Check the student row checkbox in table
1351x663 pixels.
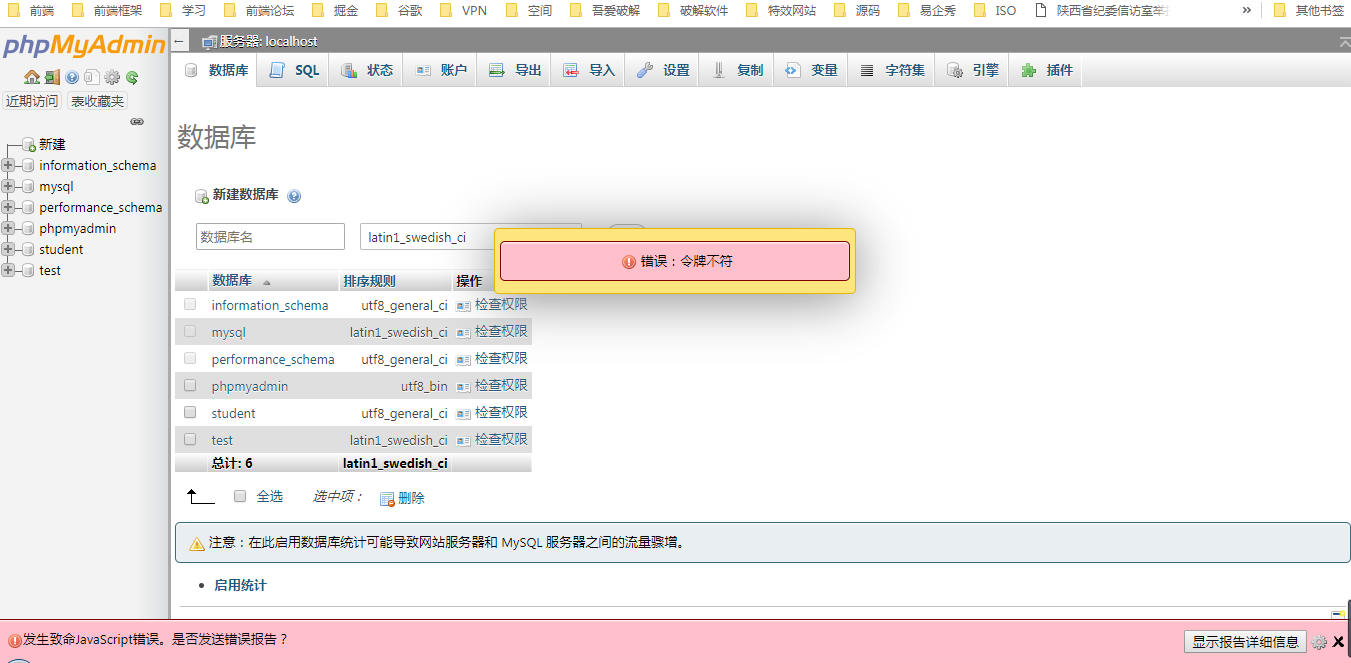pos(190,412)
